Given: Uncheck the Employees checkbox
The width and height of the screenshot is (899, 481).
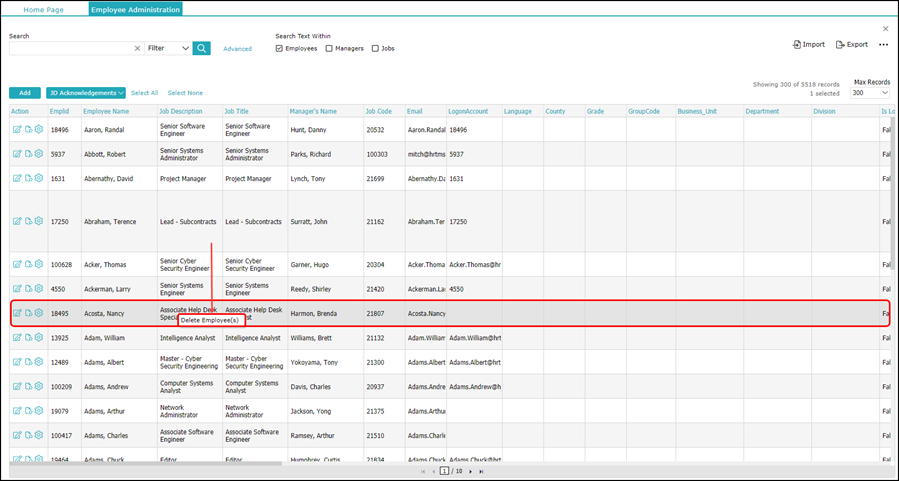Looking at the screenshot, I should click(279, 49).
